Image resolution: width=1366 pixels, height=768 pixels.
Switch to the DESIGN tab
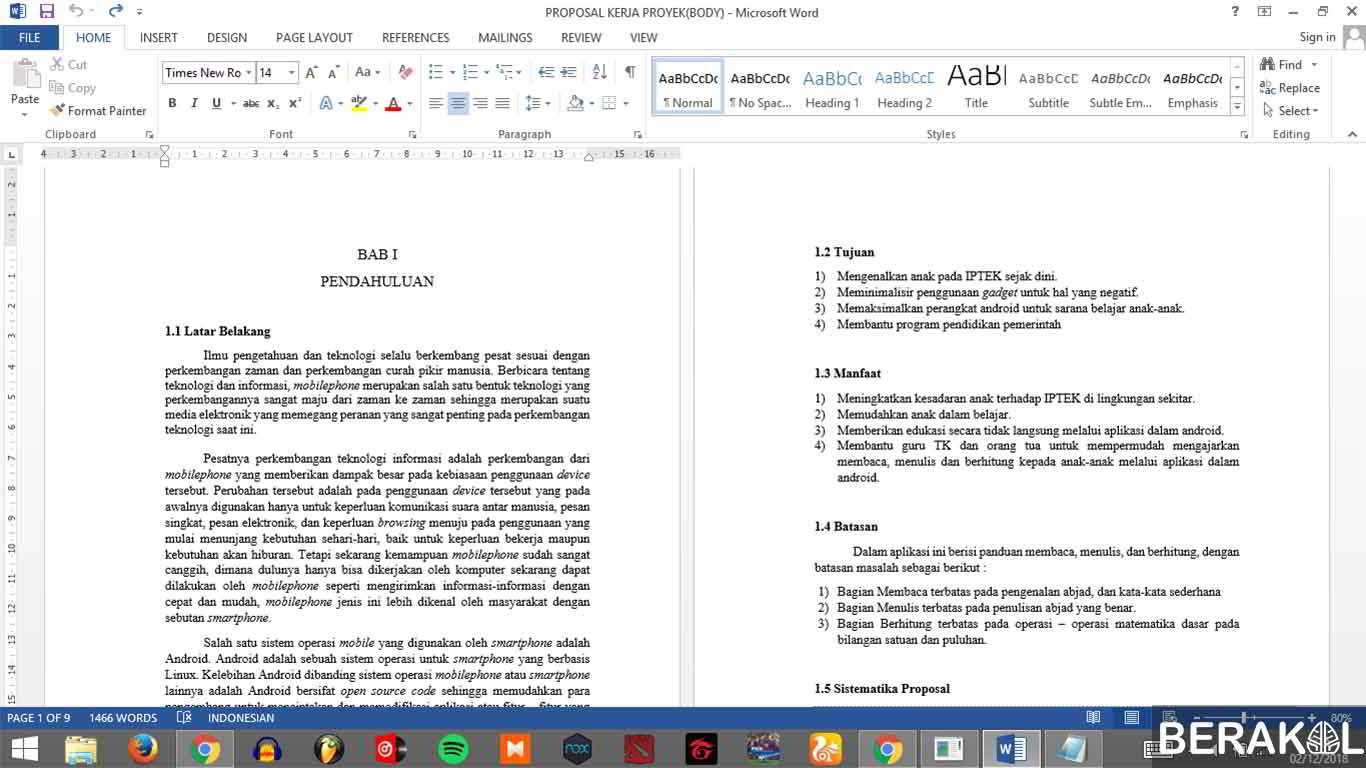(x=227, y=38)
